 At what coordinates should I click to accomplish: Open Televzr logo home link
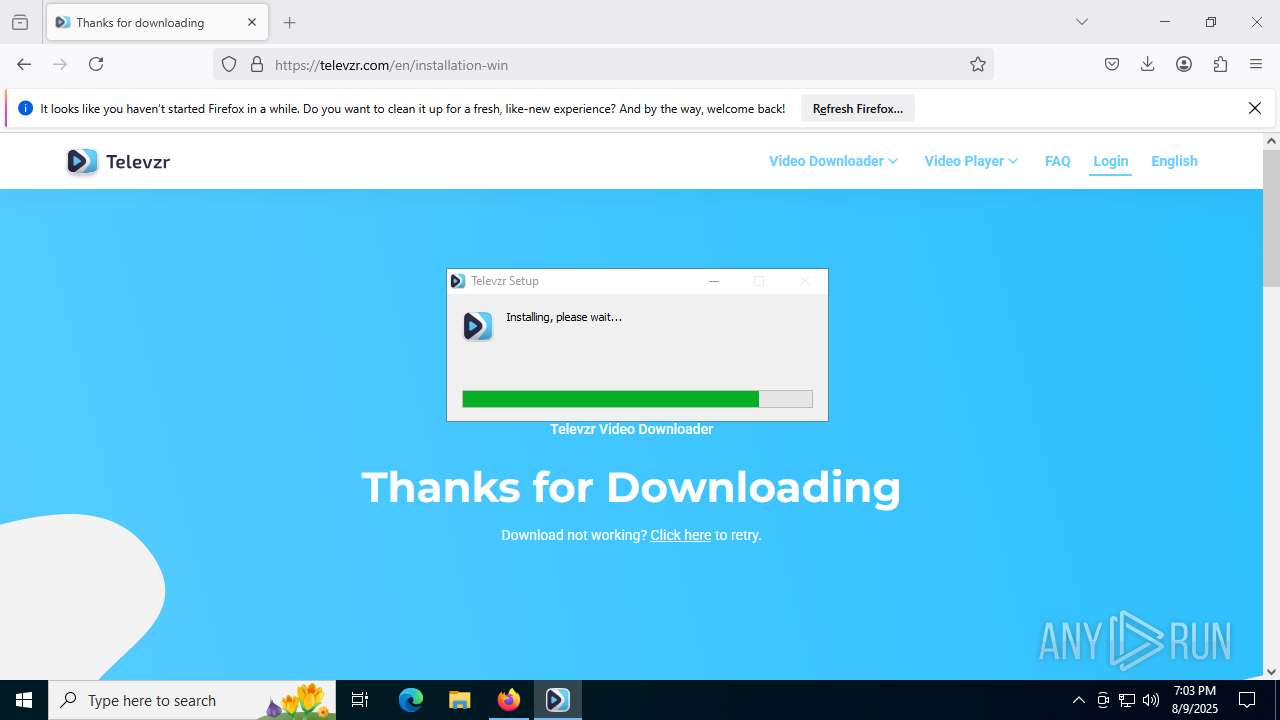118,161
